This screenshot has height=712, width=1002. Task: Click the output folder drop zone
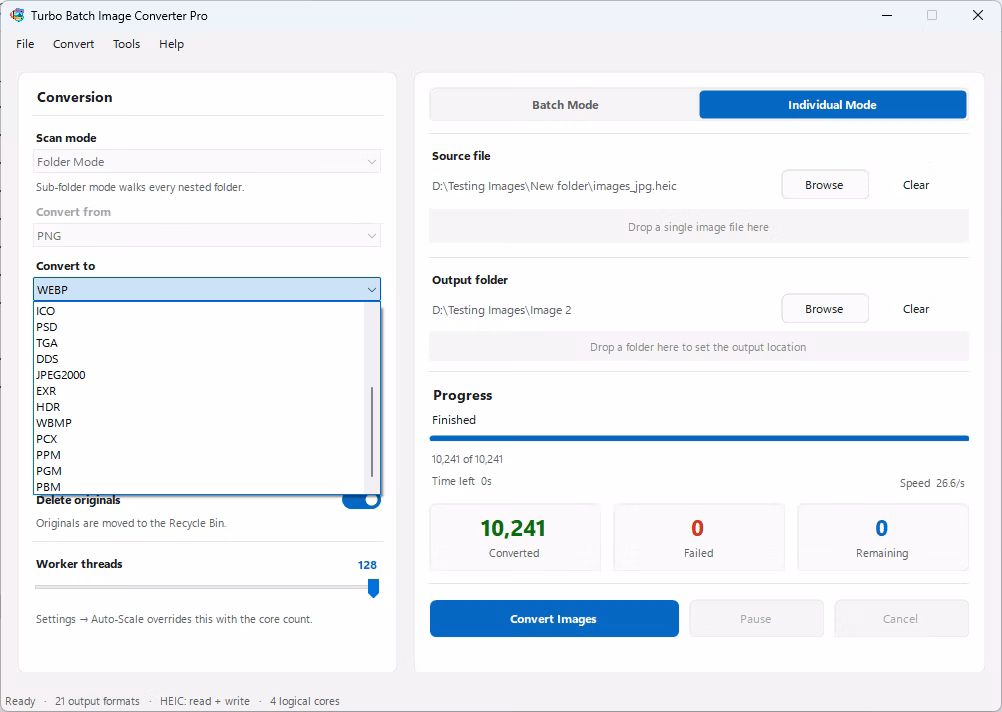point(698,347)
